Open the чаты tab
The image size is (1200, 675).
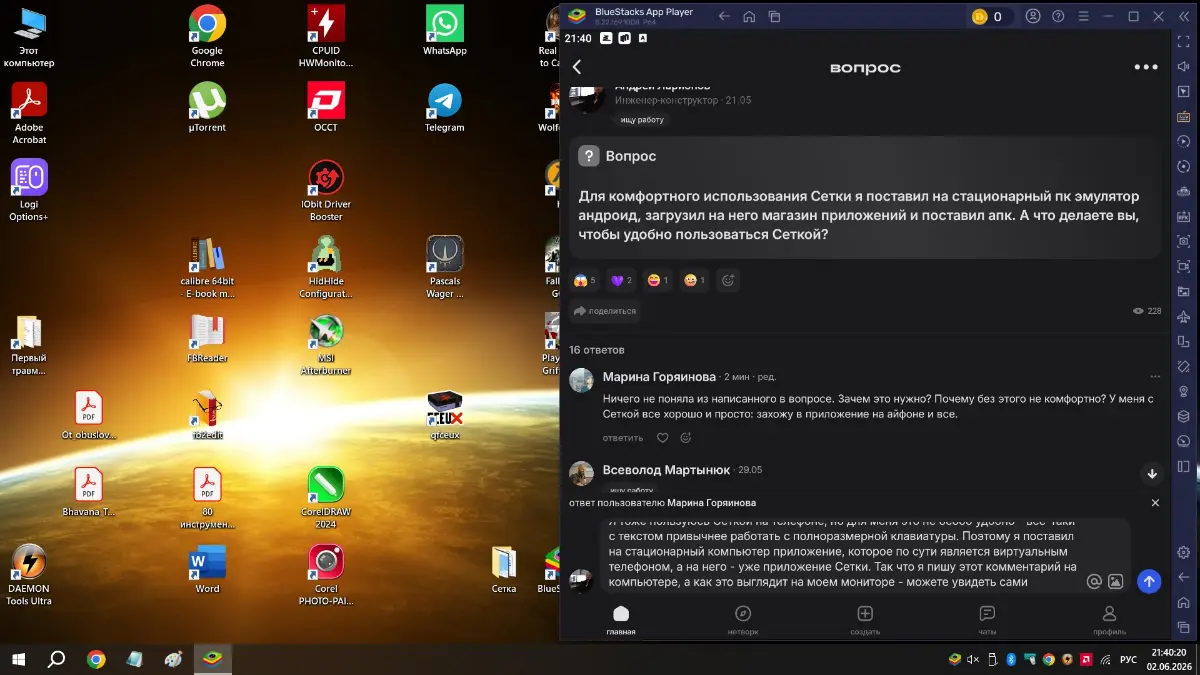click(x=987, y=620)
